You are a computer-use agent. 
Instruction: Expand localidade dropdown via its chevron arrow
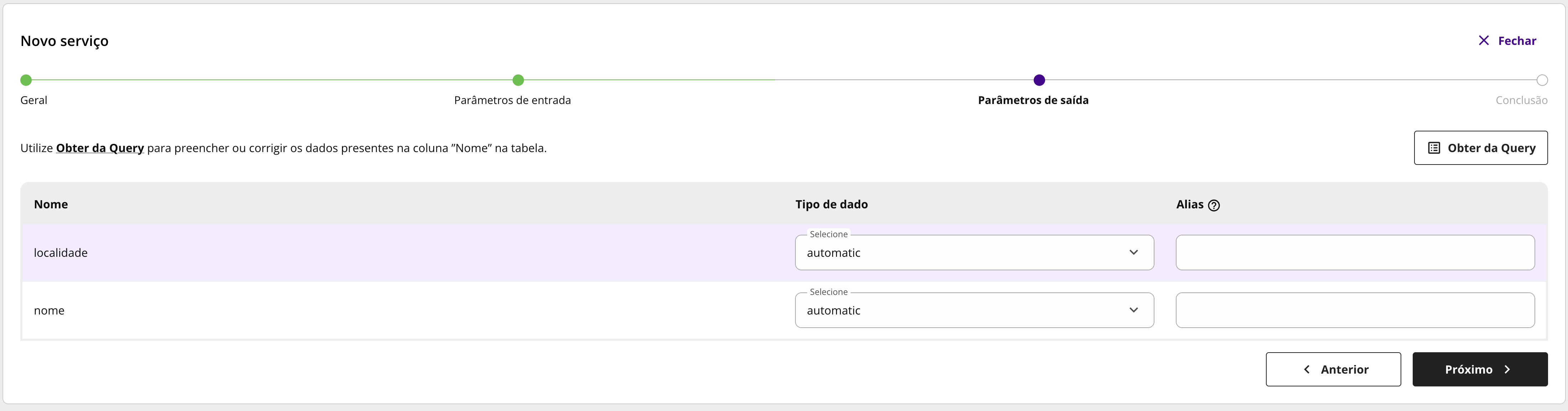pyautogui.click(x=1133, y=253)
